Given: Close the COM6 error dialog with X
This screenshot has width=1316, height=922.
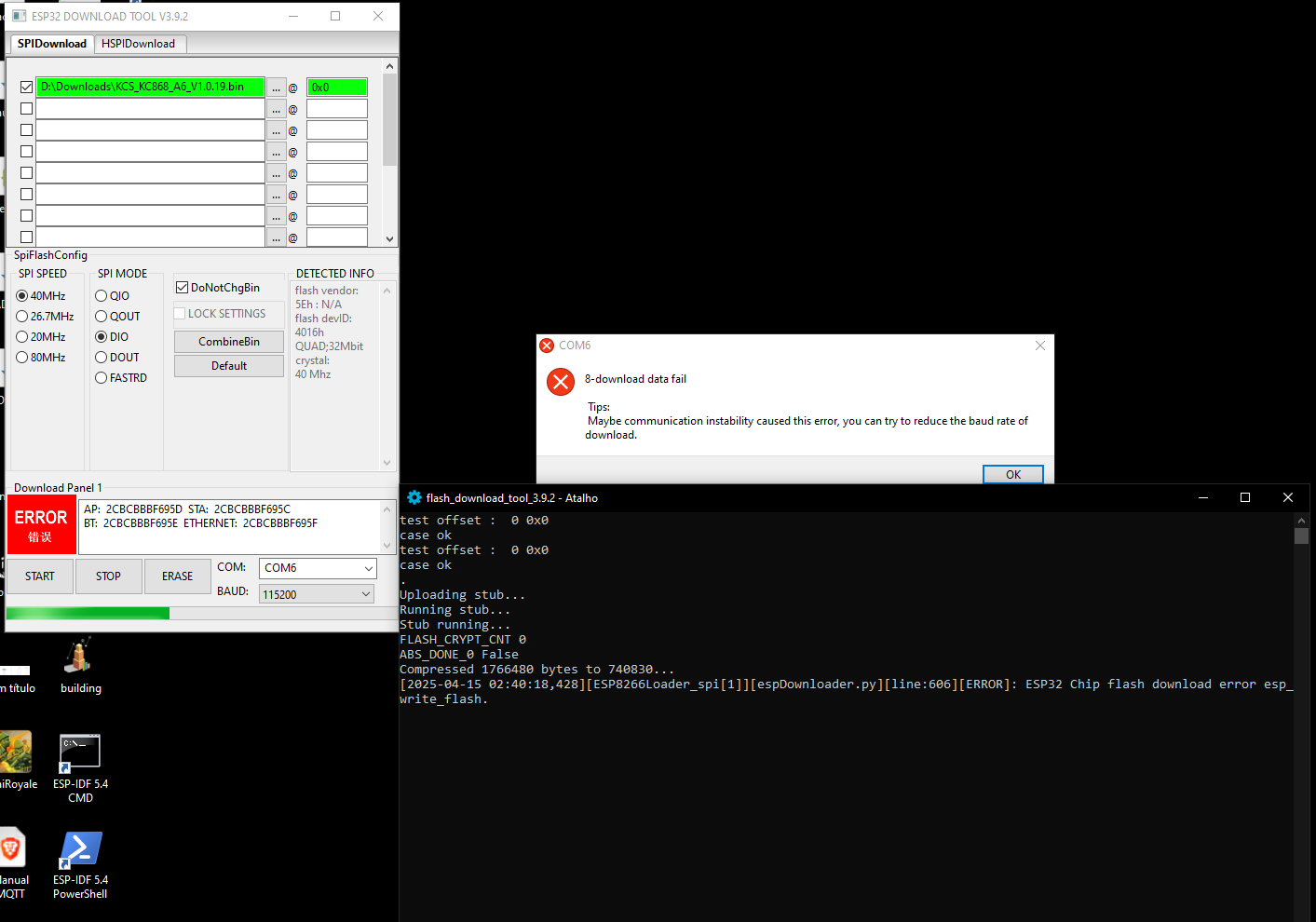Looking at the screenshot, I should click(x=1040, y=346).
